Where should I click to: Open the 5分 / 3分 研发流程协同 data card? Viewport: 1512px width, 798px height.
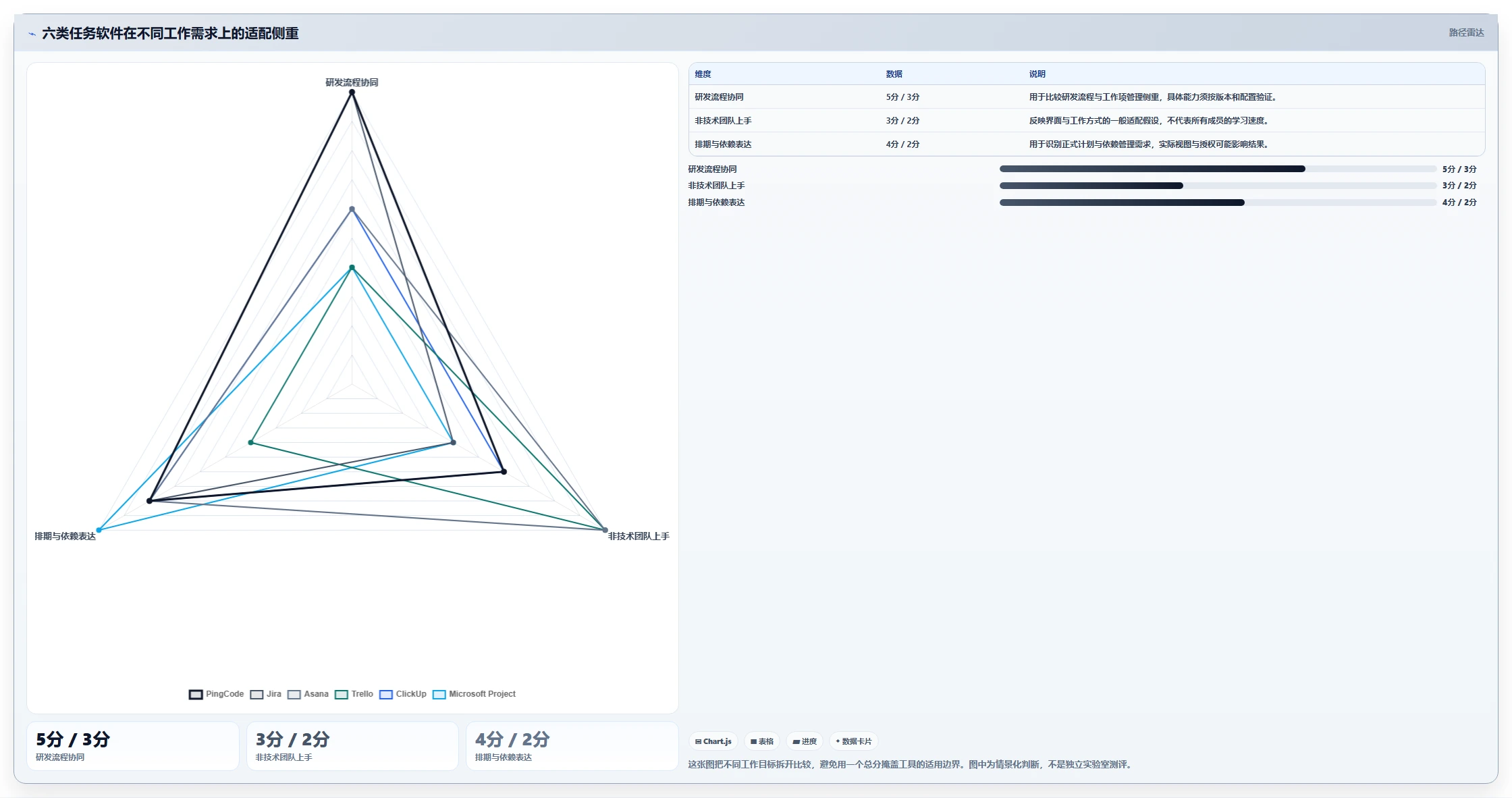133,746
